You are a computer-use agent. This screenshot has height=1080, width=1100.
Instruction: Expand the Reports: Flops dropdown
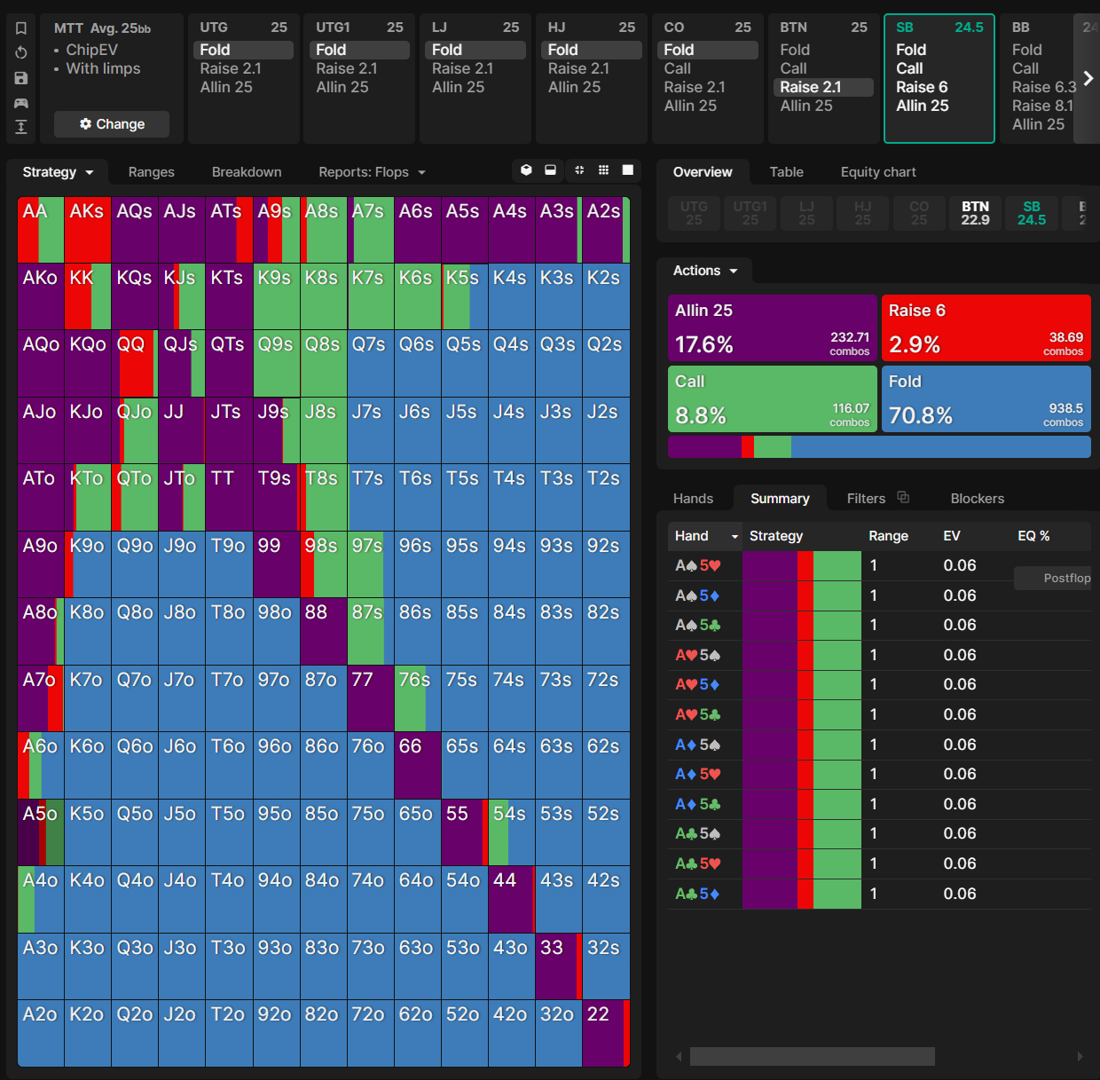coord(372,172)
